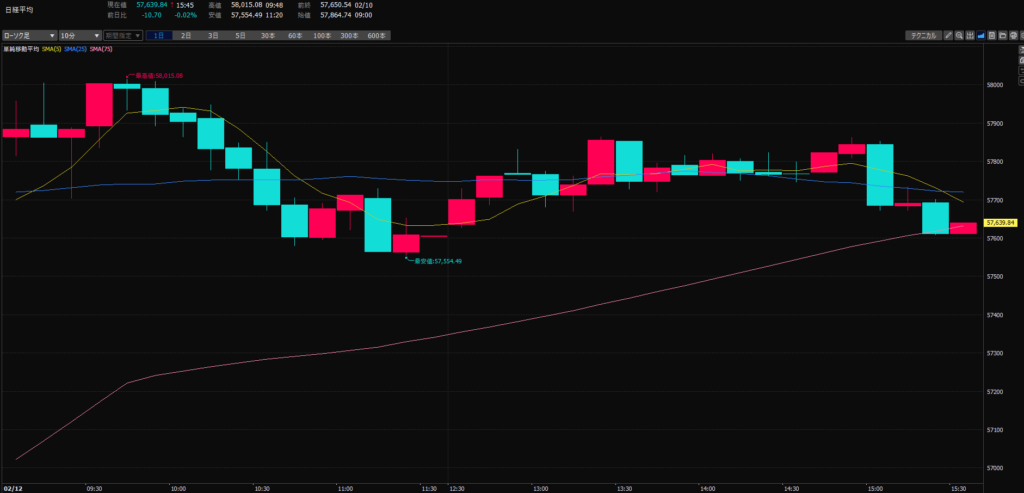Click the blue SMA(25) legend label

click(x=76, y=48)
